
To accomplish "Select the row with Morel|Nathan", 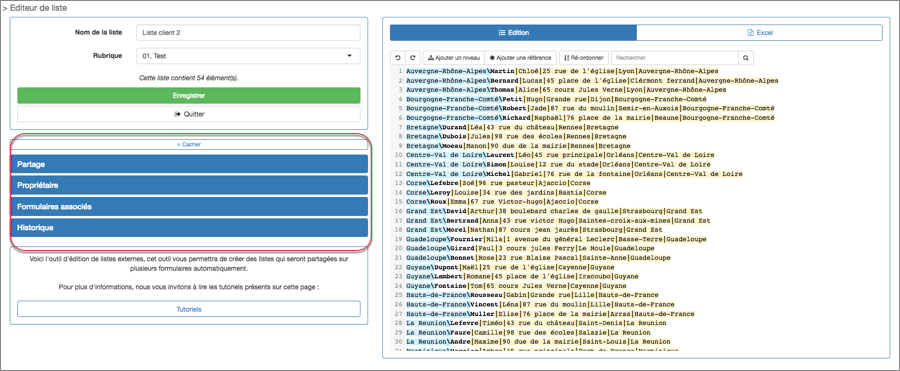I will [534, 230].
